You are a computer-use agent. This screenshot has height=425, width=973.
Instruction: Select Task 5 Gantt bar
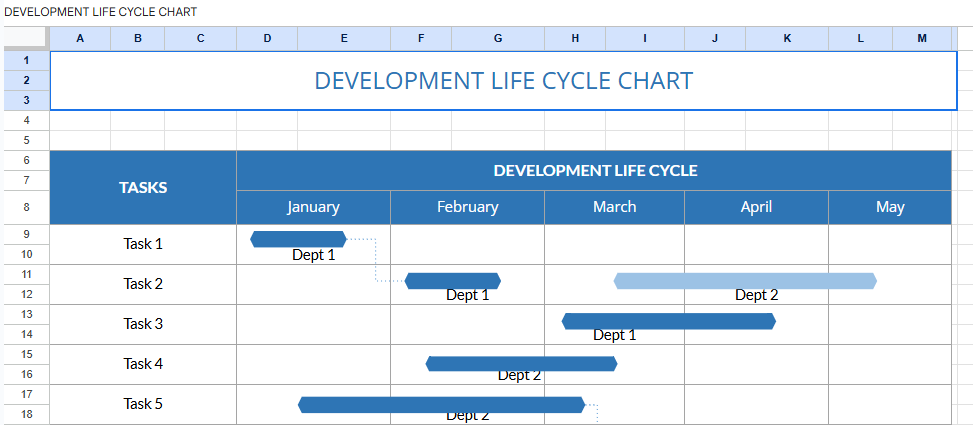(441, 405)
